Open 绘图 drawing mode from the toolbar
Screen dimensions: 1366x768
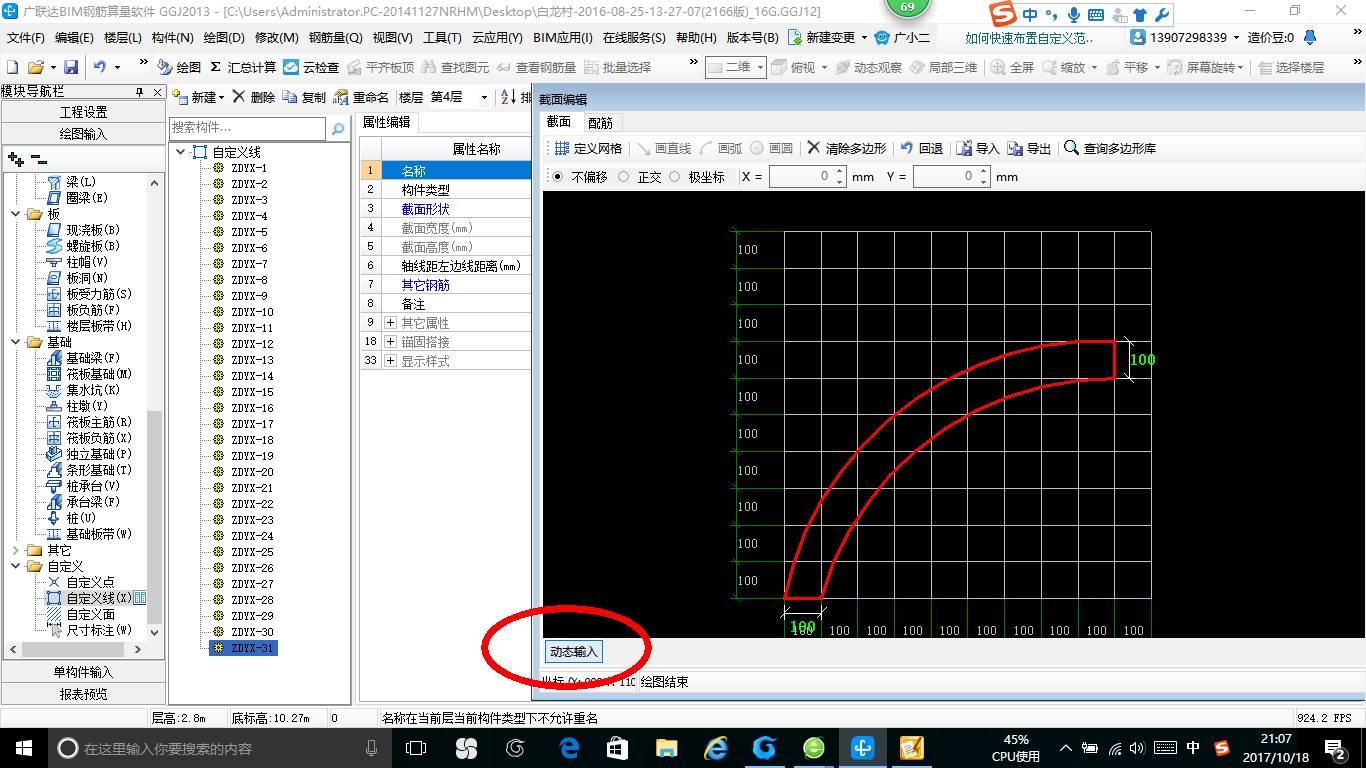[179, 67]
